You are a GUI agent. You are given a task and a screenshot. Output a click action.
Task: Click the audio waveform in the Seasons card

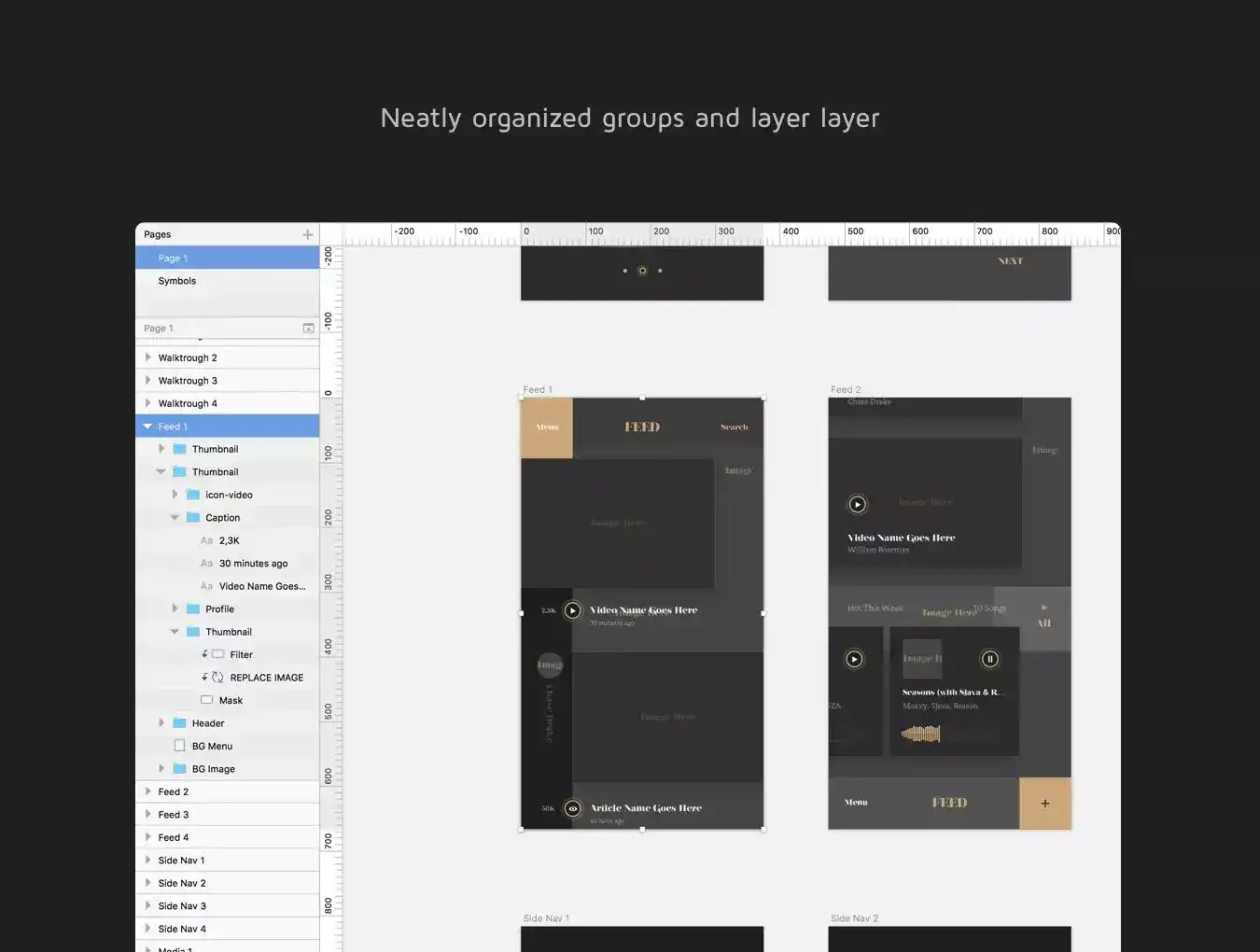point(920,735)
